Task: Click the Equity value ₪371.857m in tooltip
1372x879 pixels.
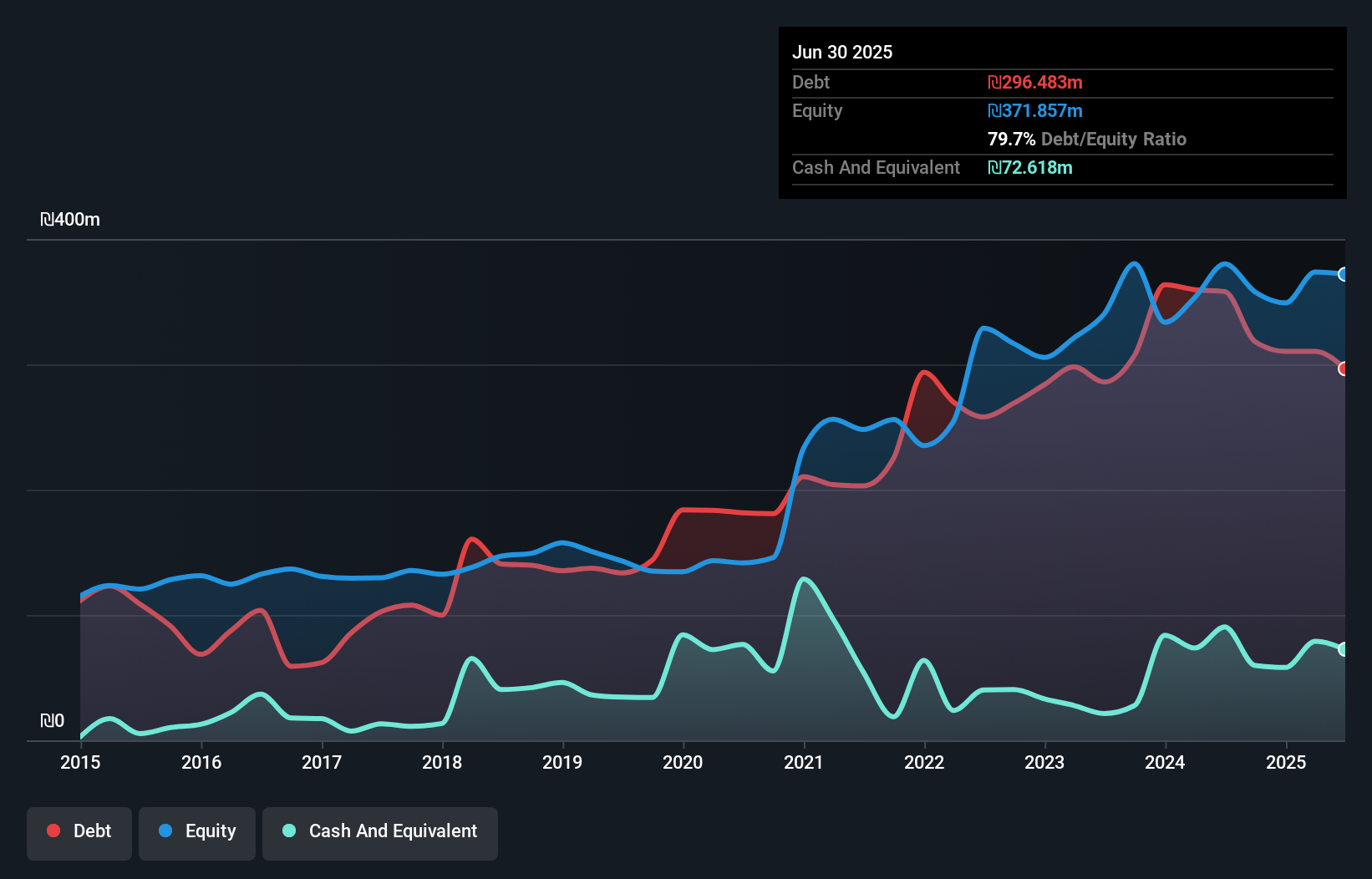Action: (x=1035, y=111)
